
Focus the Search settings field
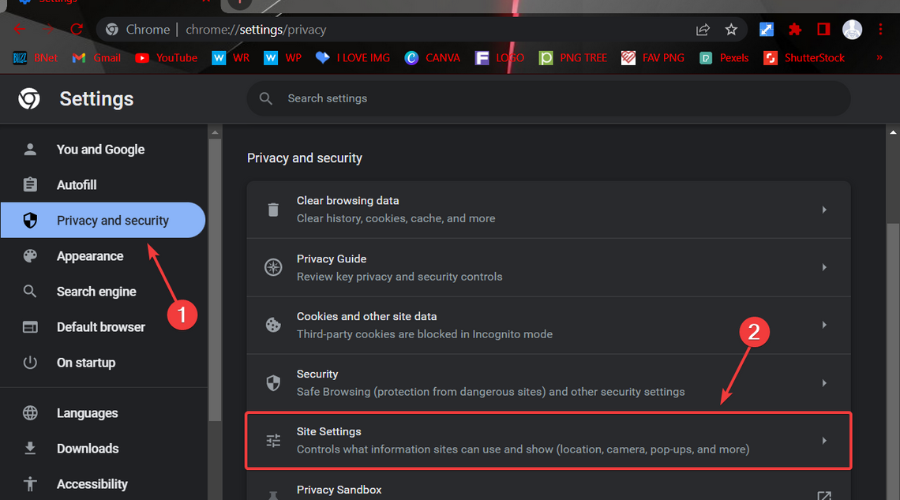(x=548, y=99)
